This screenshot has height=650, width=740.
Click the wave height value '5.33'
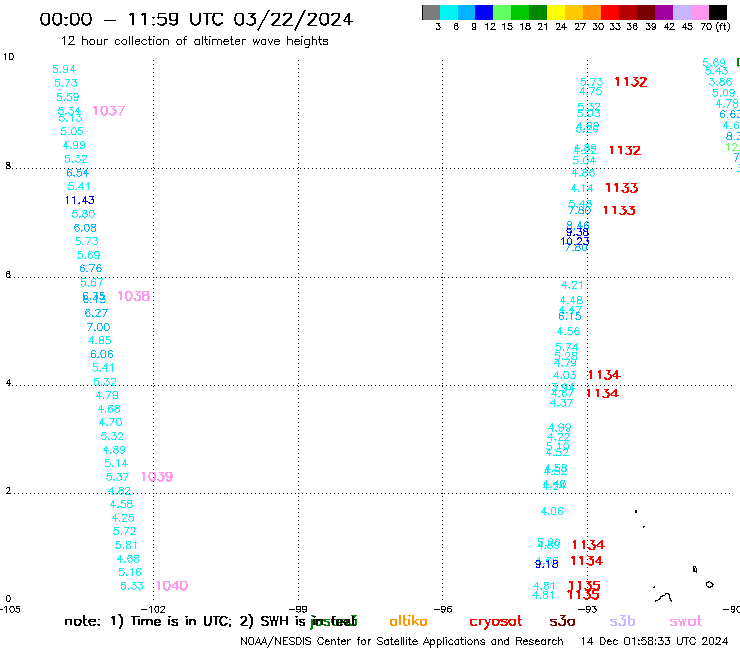click(132, 586)
